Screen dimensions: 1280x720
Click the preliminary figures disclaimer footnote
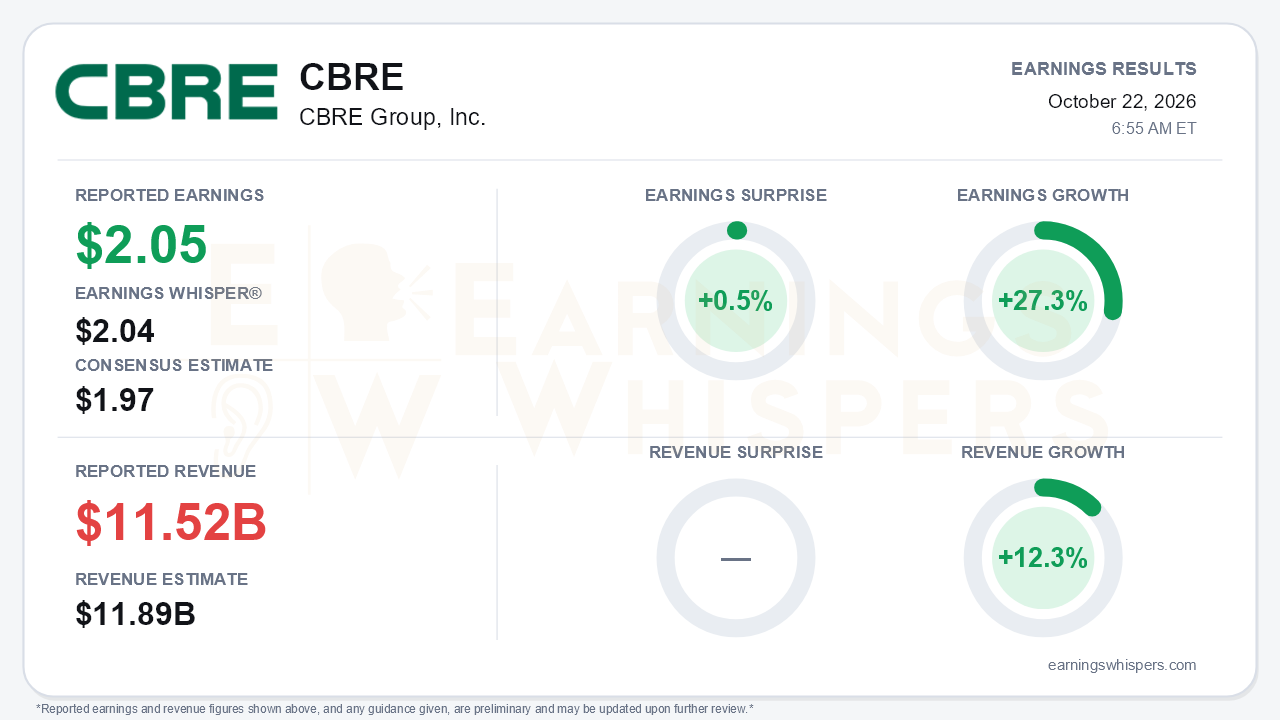[395, 709]
